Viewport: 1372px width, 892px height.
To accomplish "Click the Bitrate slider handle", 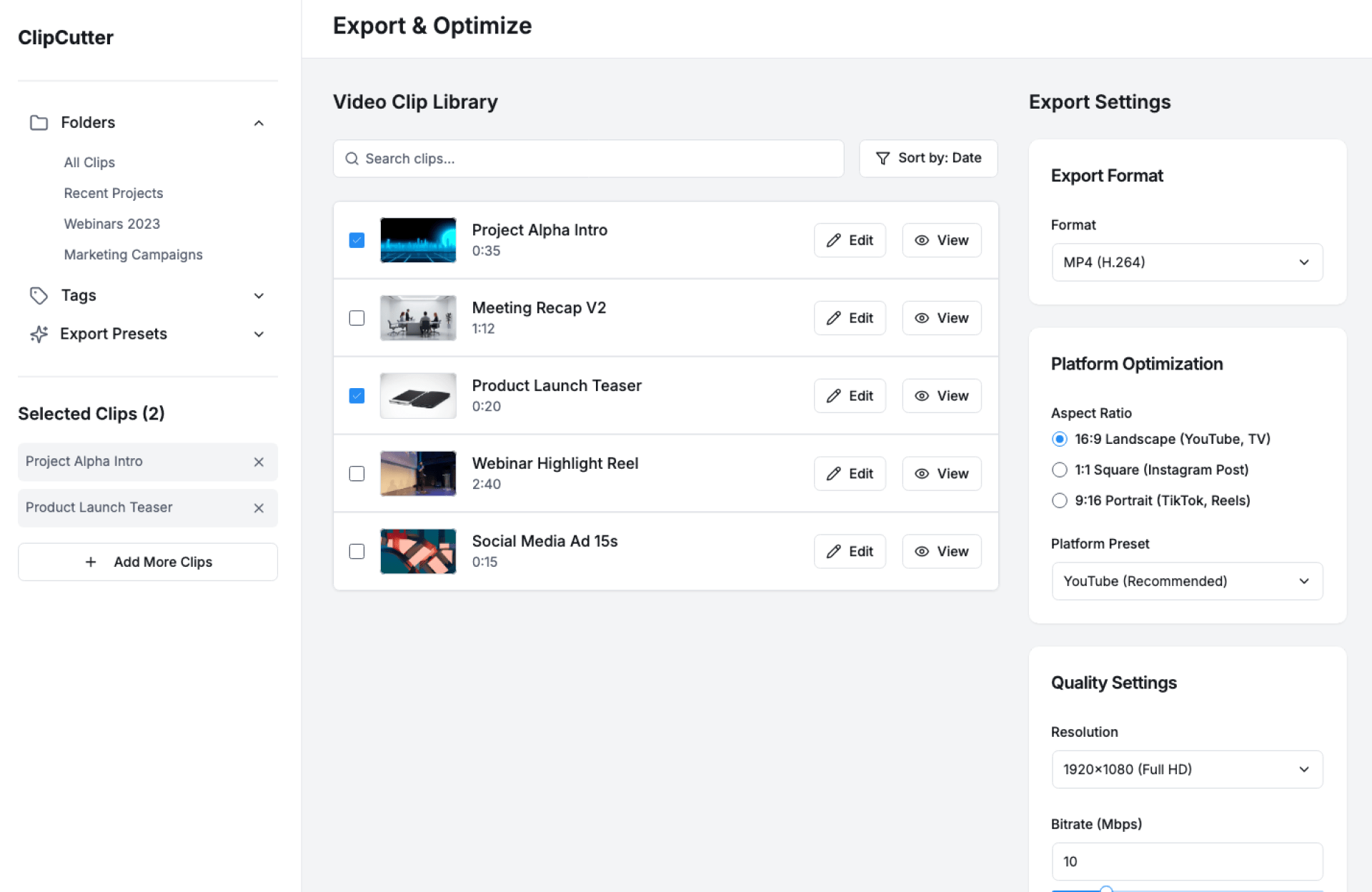I will (1106, 889).
